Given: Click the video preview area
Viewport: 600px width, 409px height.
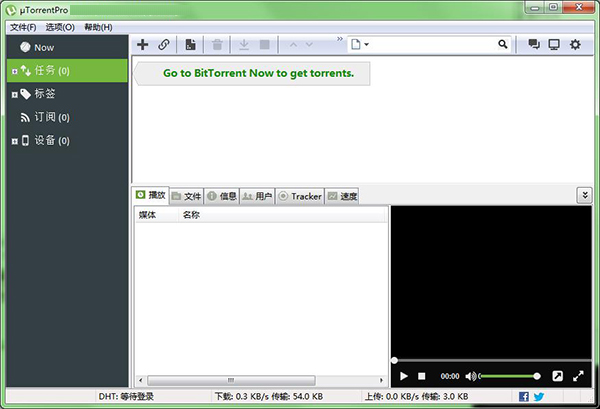Looking at the screenshot, I should pyautogui.click(x=491, y=282).
